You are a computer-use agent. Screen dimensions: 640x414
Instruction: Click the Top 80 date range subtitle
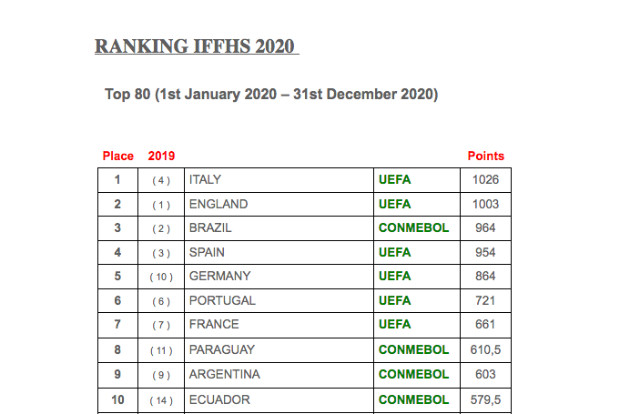click(271, 94)
